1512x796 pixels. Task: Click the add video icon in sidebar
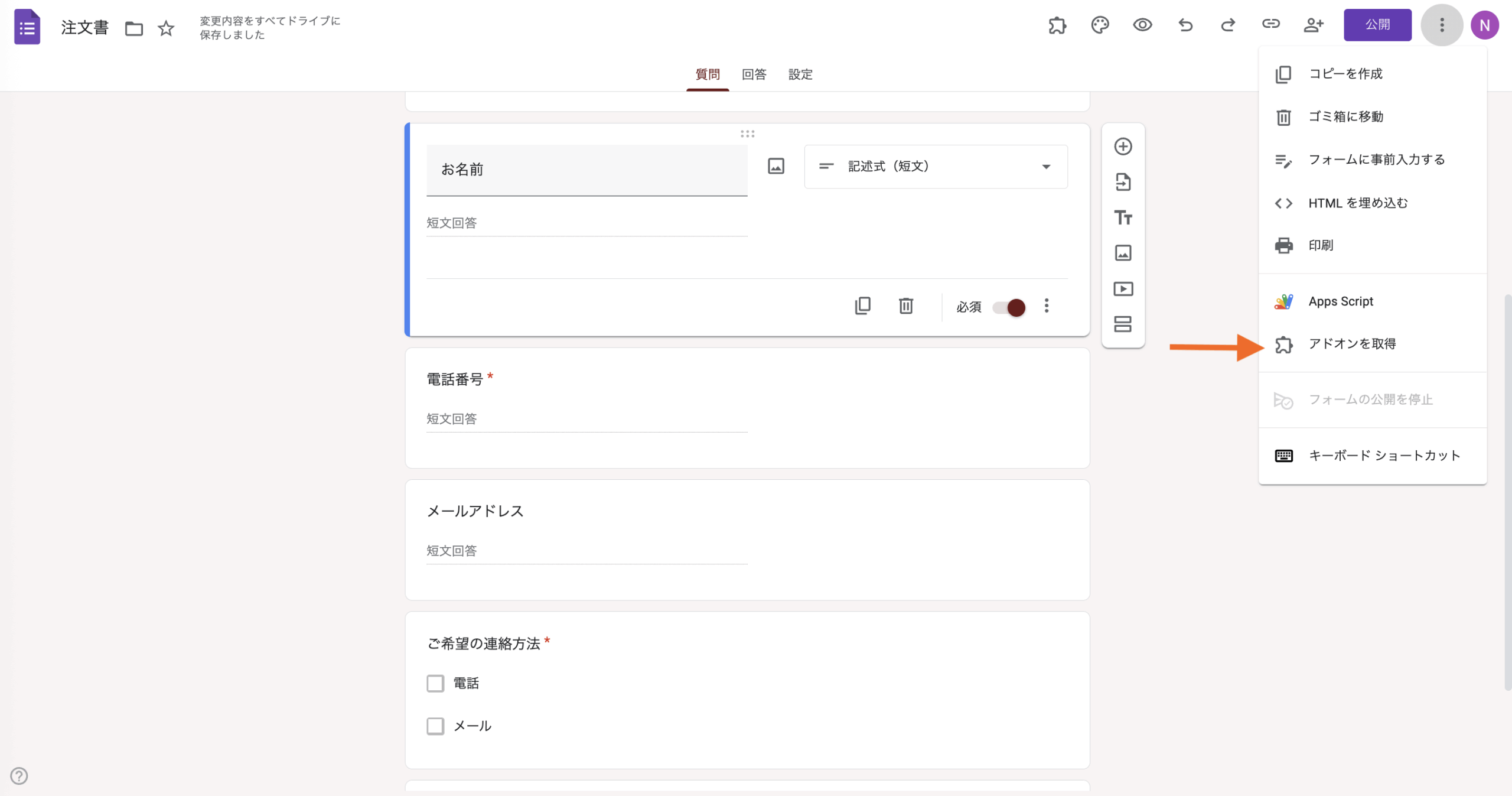pyautogui.click(x=1123, y=289)
